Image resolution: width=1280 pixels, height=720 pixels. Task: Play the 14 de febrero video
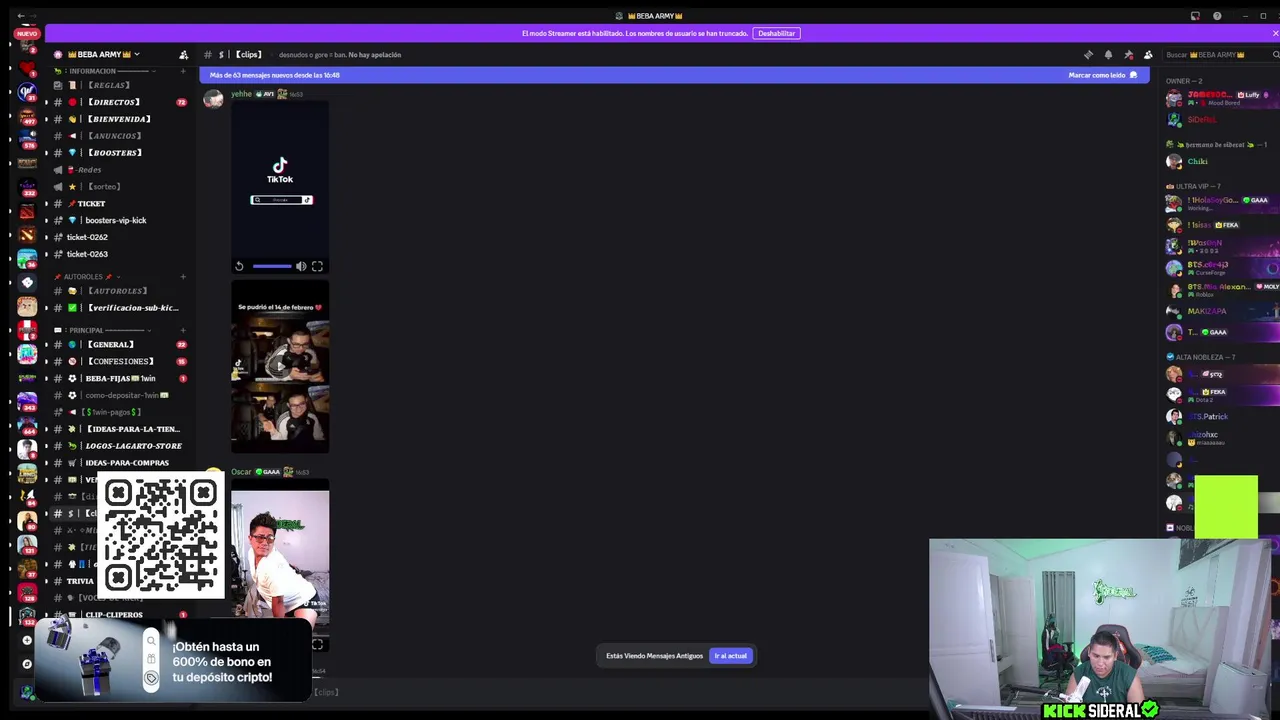coord(280,366)
